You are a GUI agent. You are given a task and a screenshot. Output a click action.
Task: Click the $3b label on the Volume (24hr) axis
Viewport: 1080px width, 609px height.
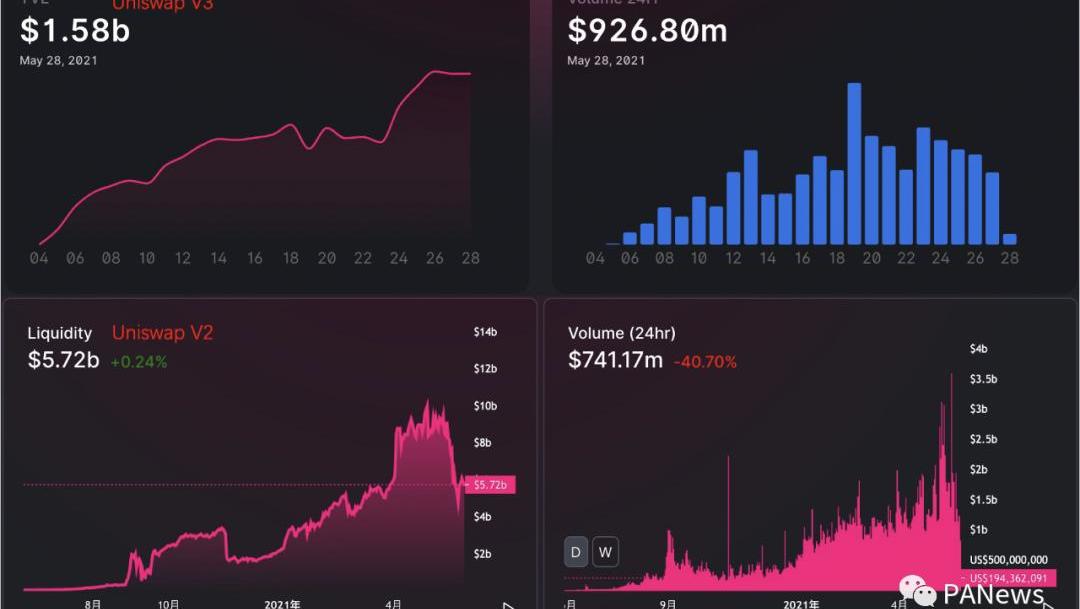tap(979, 409)
